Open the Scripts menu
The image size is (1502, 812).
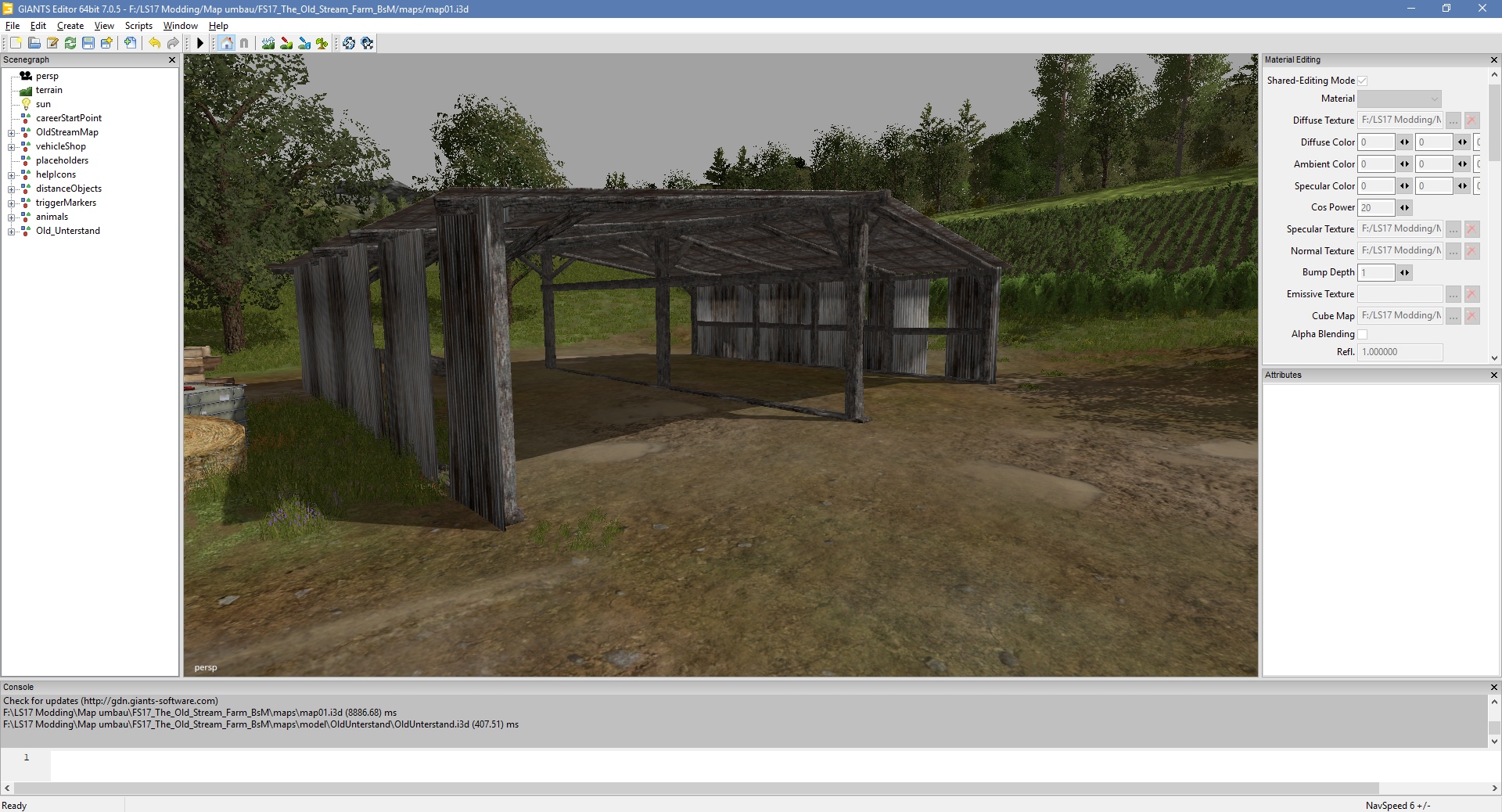click(138, 26)
